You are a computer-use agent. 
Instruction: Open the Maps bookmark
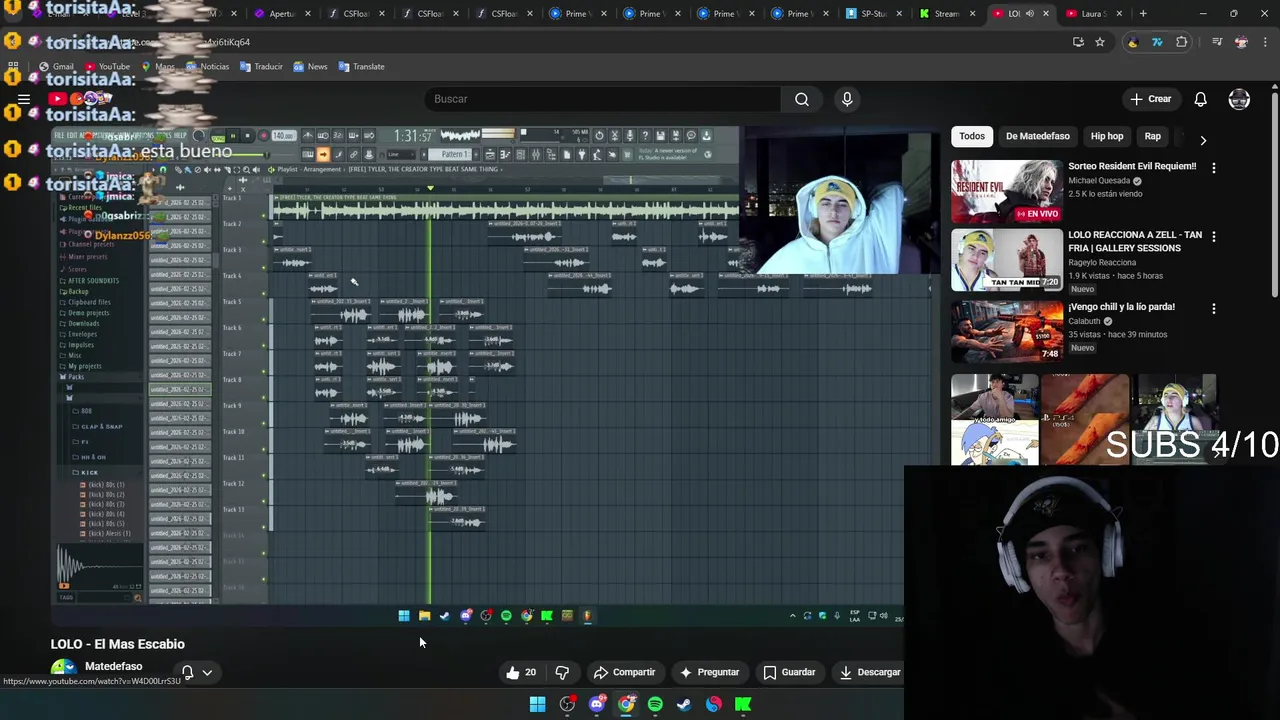(158, 66)
